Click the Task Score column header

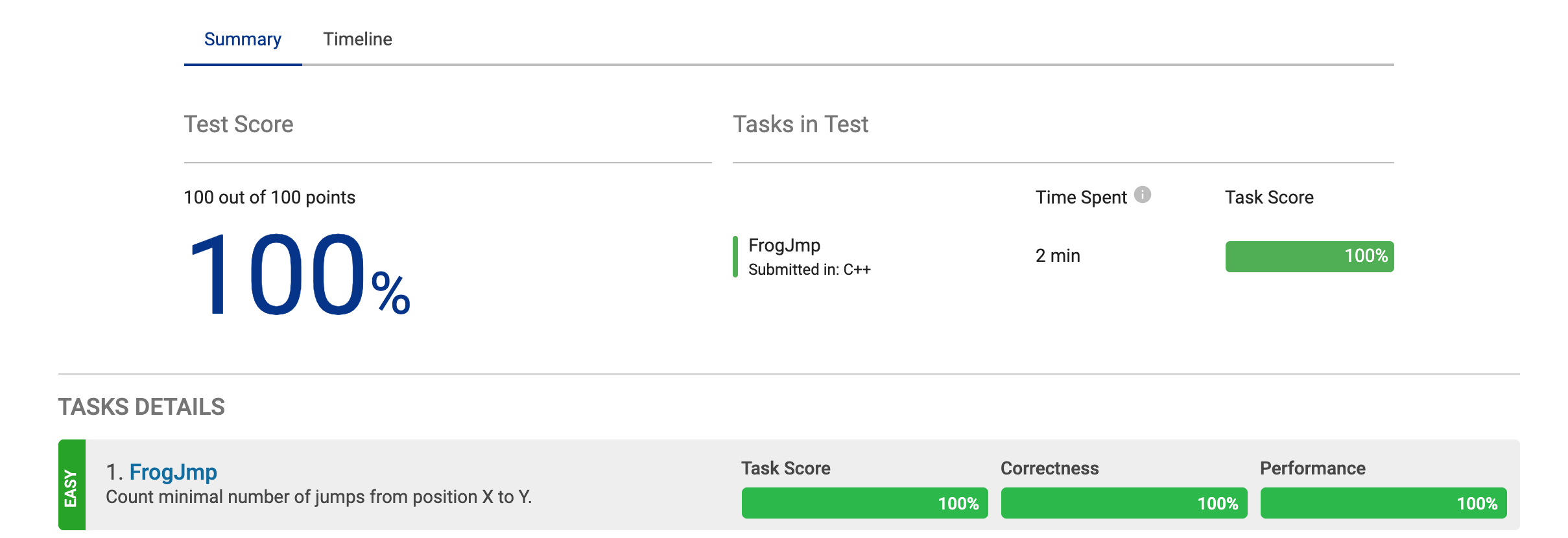click(1269, 198)
